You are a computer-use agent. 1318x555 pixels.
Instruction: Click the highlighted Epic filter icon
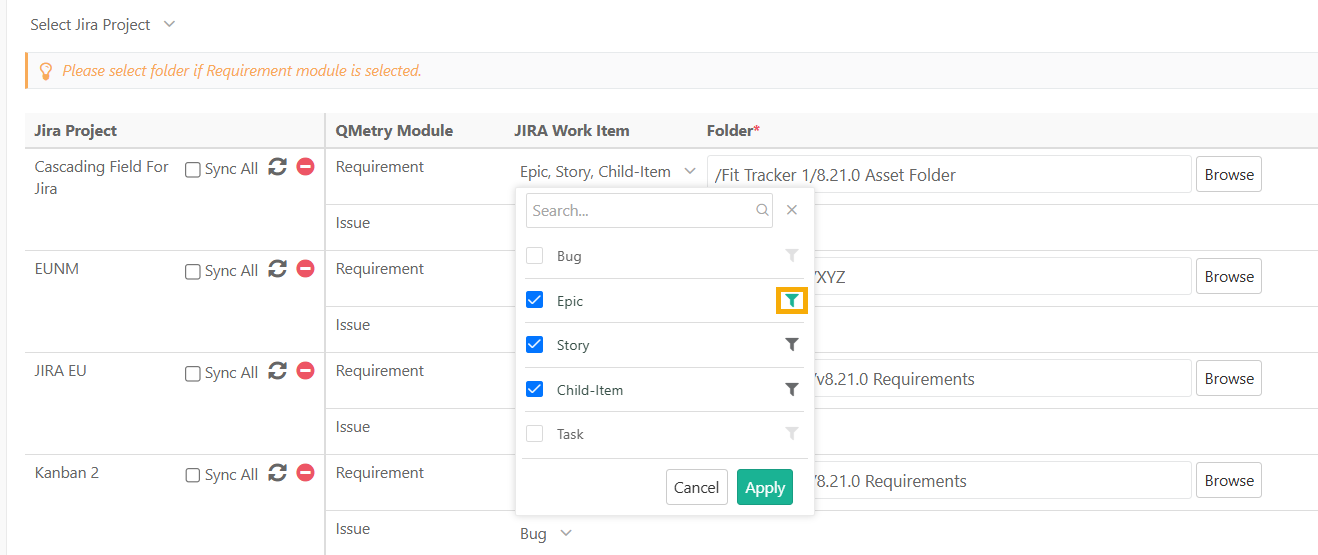(x=791, y=300)
